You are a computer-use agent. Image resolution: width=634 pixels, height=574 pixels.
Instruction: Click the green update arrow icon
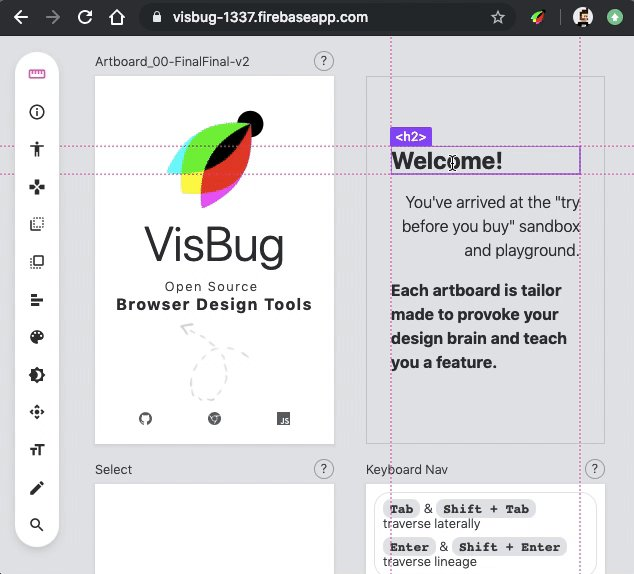coord(615,17)
